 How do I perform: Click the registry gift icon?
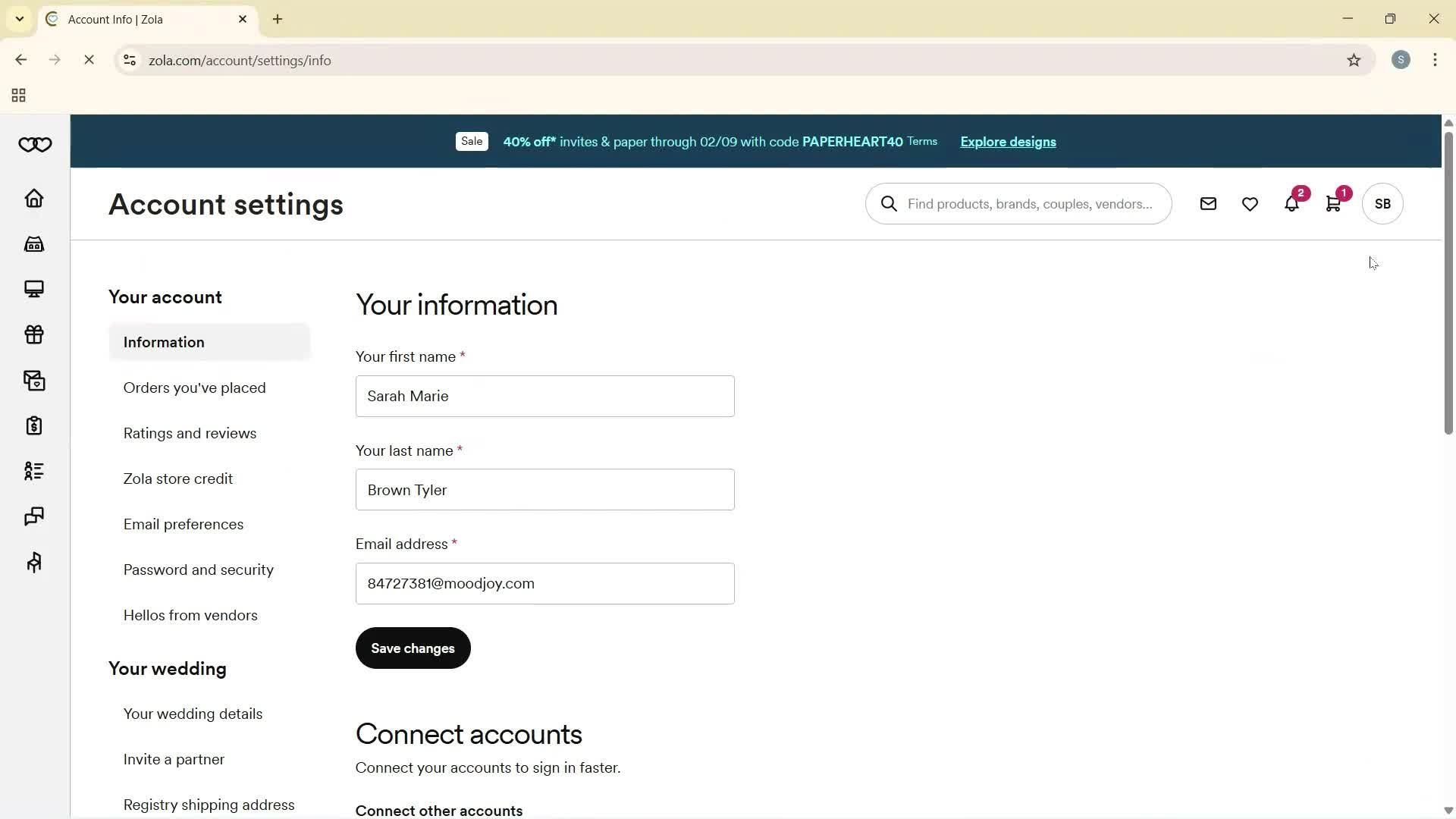coord(34,334)
